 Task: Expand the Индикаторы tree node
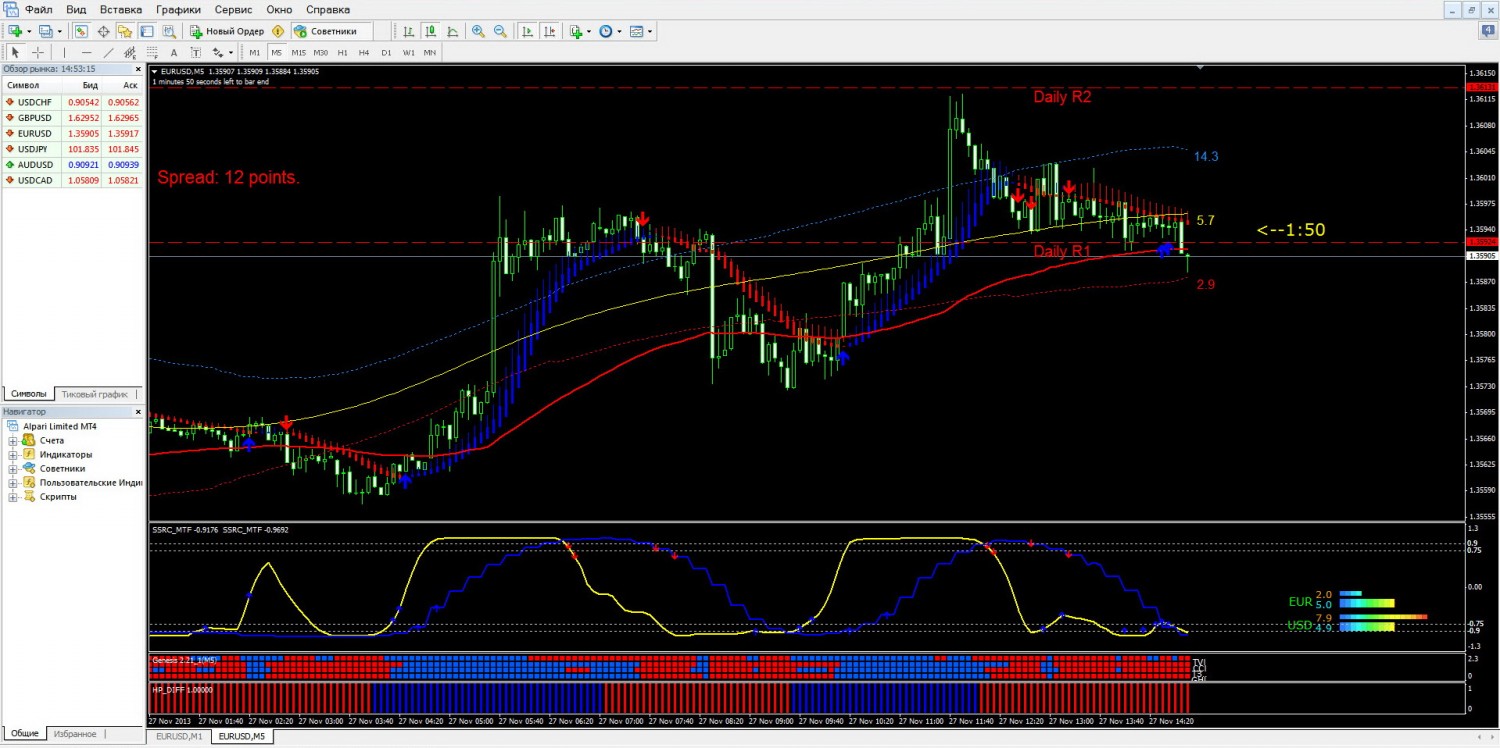13,454
